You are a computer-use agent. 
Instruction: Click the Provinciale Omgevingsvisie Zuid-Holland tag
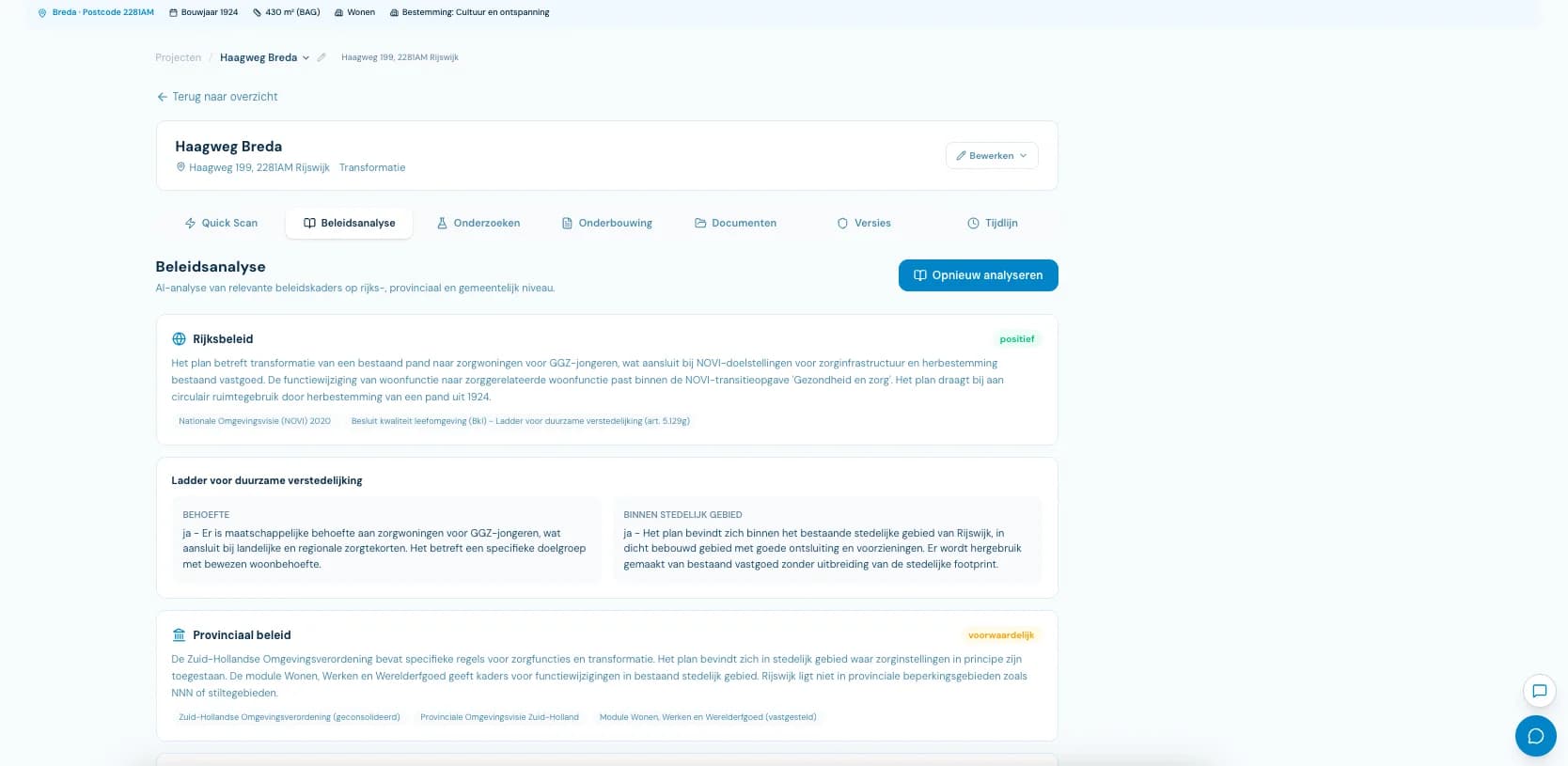click(499, 717)
